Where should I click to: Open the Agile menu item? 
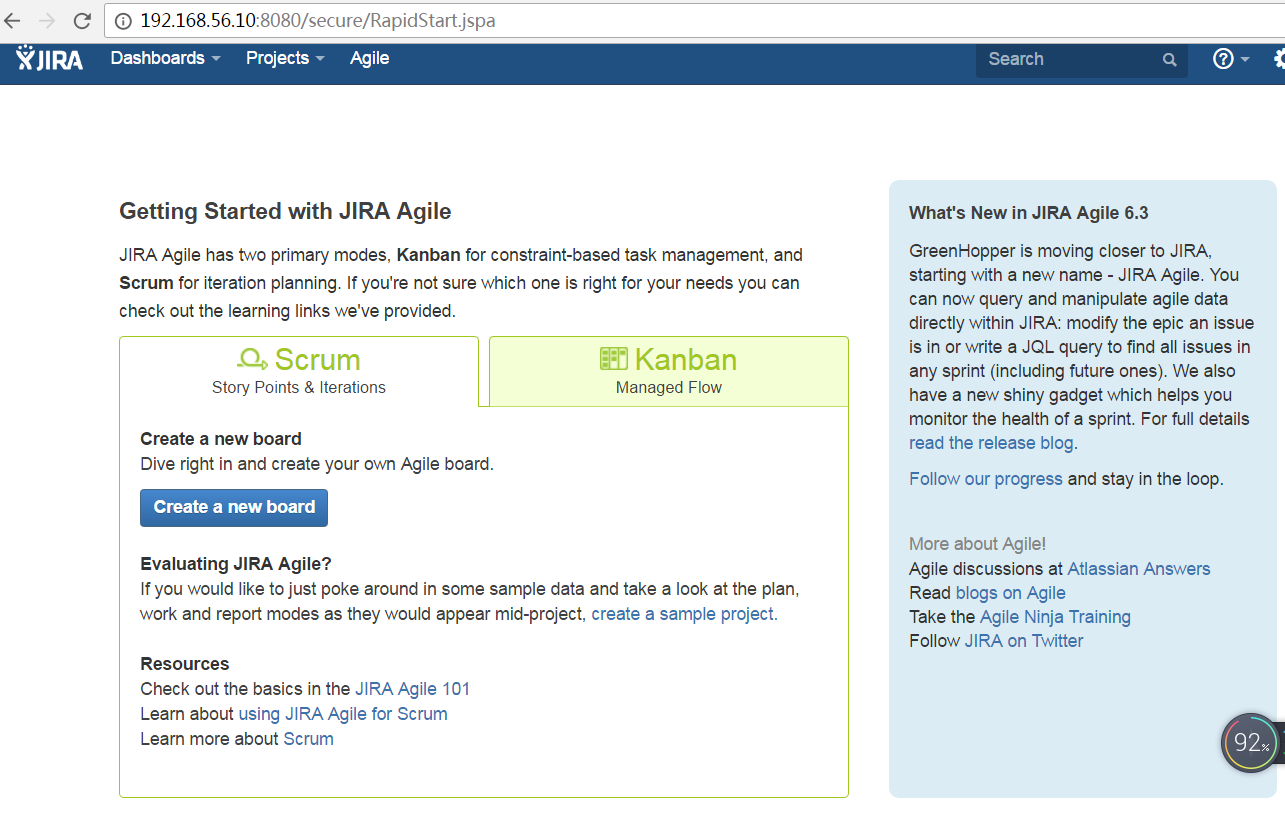point(369,59)
